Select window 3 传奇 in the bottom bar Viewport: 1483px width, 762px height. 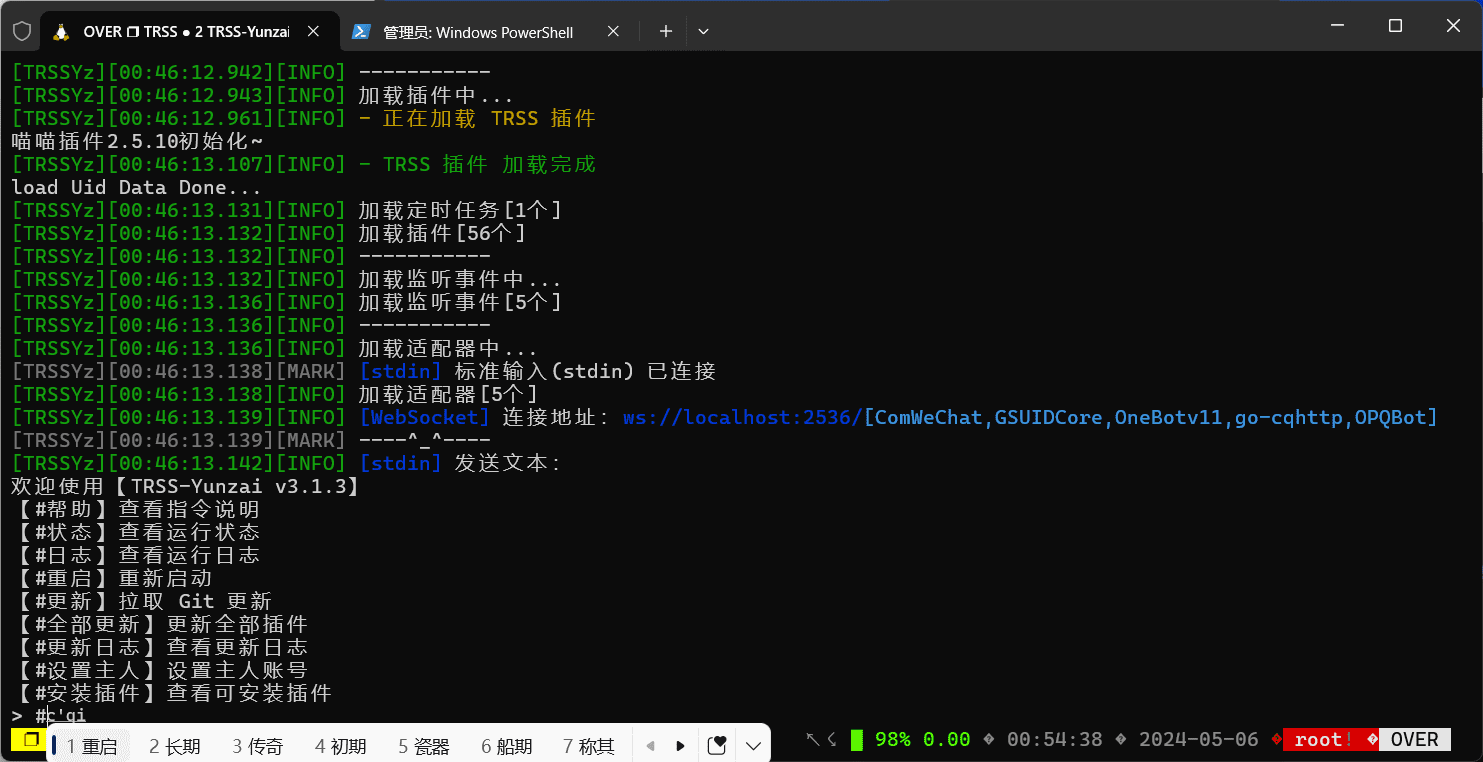tap(256, 744)
